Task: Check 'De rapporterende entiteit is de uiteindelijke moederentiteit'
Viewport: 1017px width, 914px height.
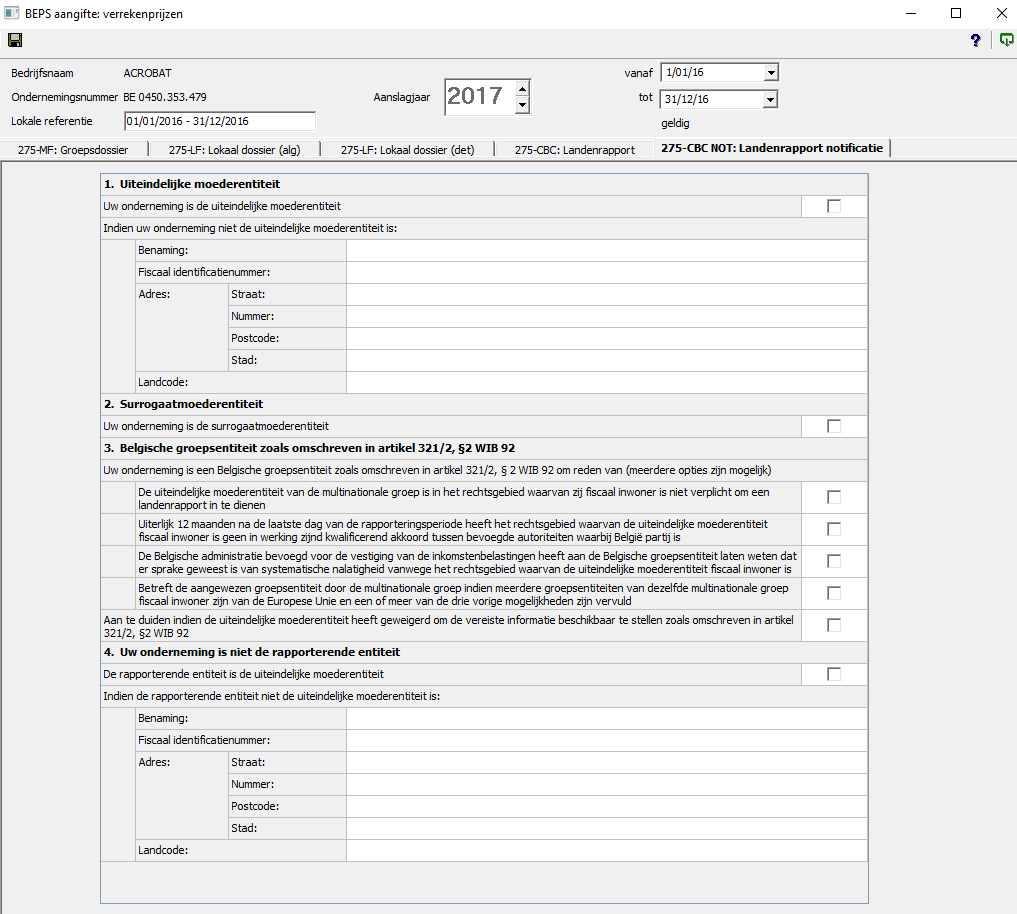Action: click(834, 675)
